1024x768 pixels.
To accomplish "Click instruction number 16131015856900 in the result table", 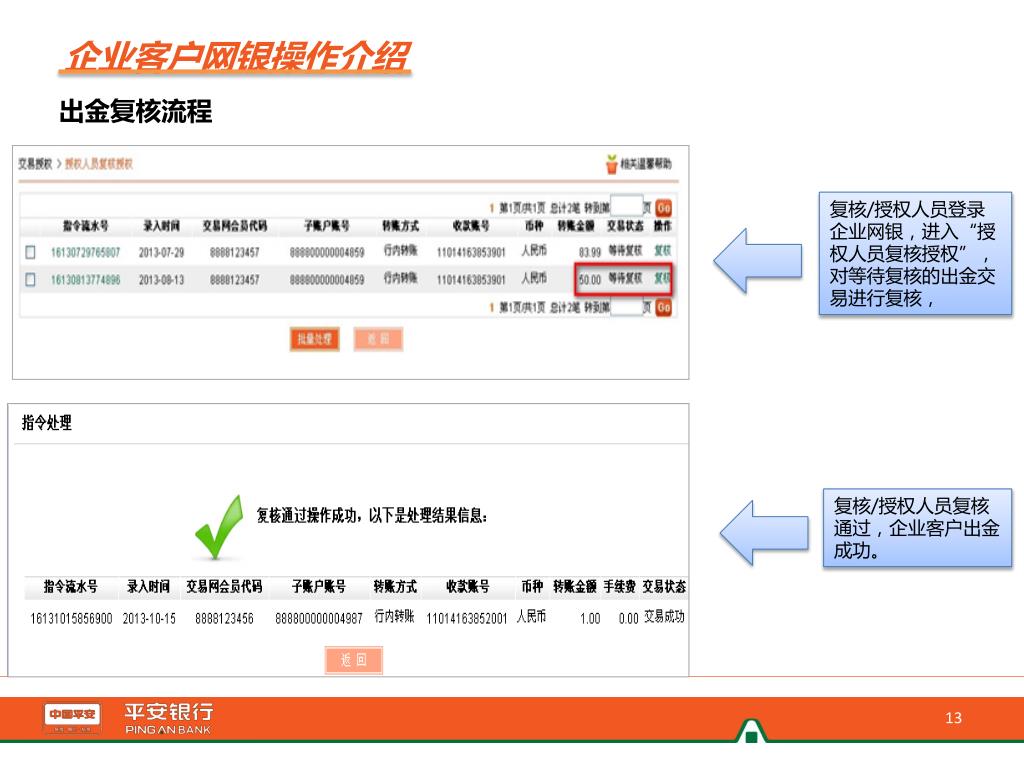I will tap(71, 618).
